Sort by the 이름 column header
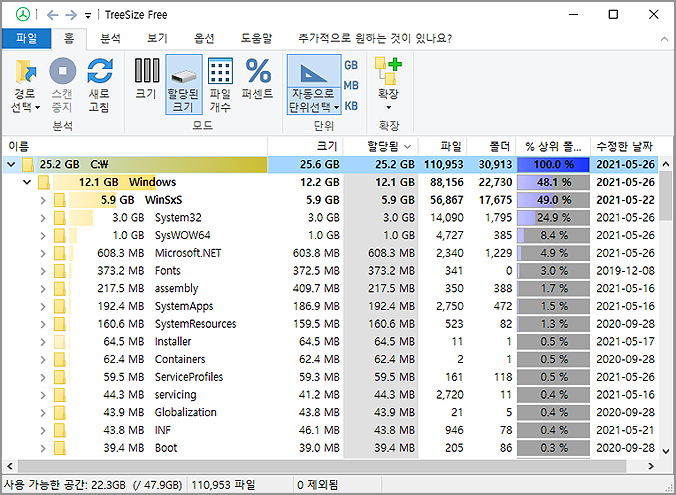This screenshot has height=495, width=676. click(135, 147)
